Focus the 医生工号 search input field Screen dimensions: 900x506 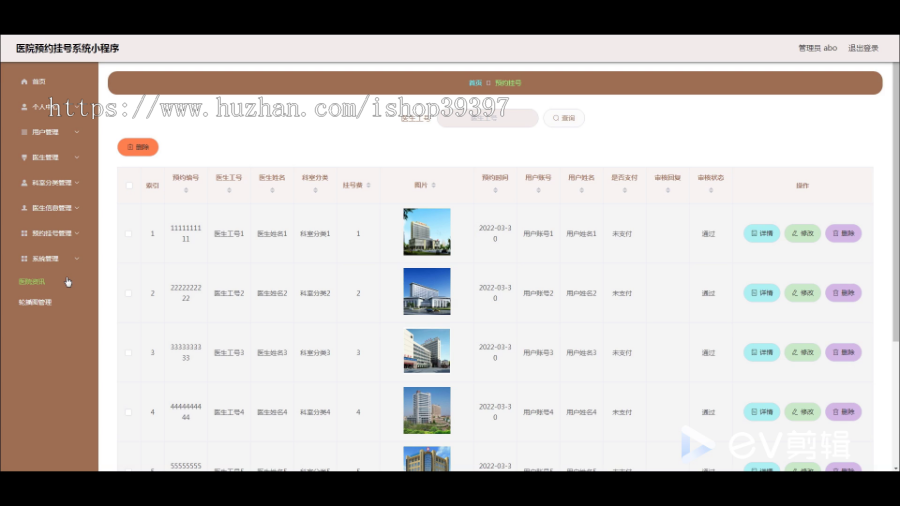[487, 118]
